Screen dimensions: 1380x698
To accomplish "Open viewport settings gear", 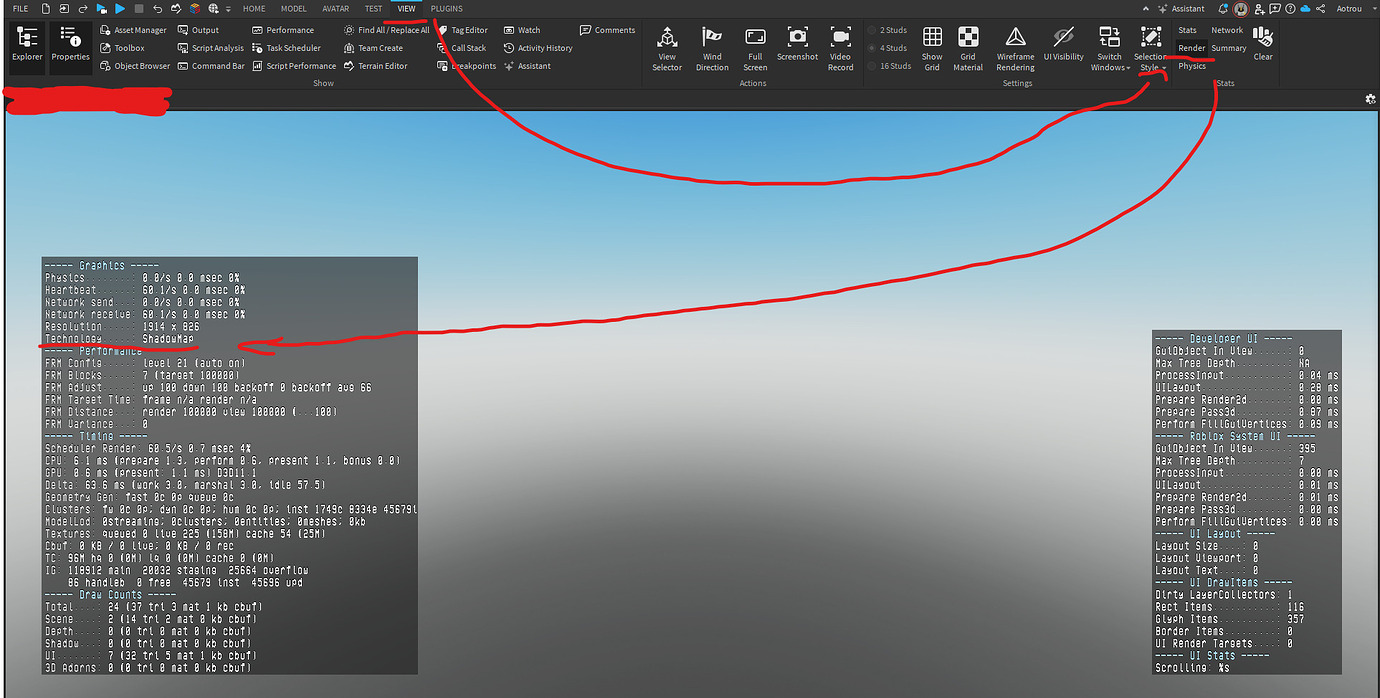I will click(x=1370, y=99).
